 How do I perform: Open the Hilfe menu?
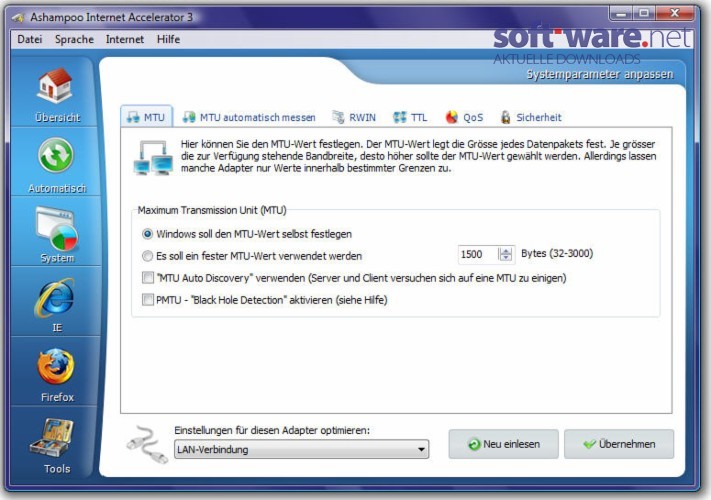168,39
